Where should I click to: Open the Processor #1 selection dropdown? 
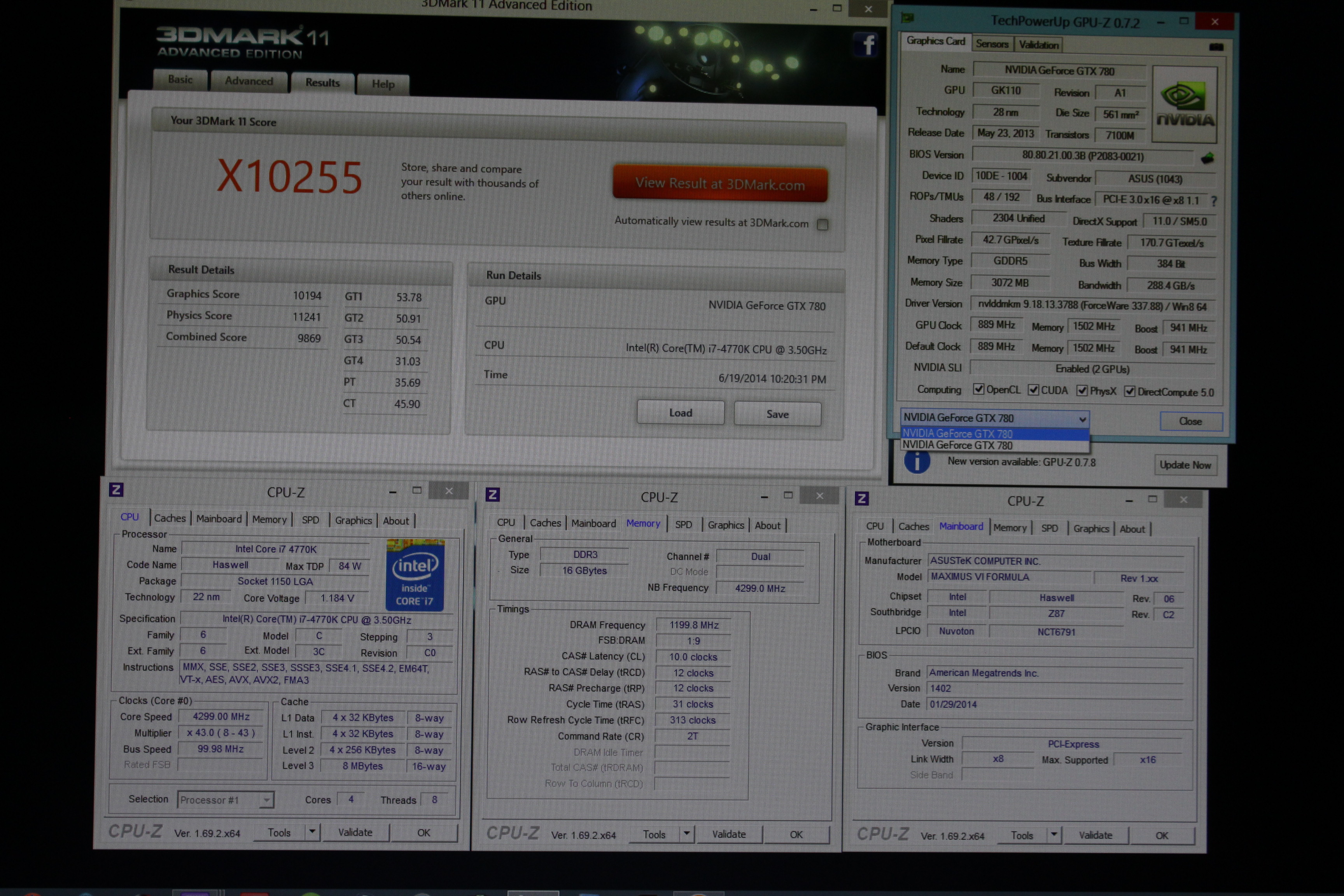(225, 800)
